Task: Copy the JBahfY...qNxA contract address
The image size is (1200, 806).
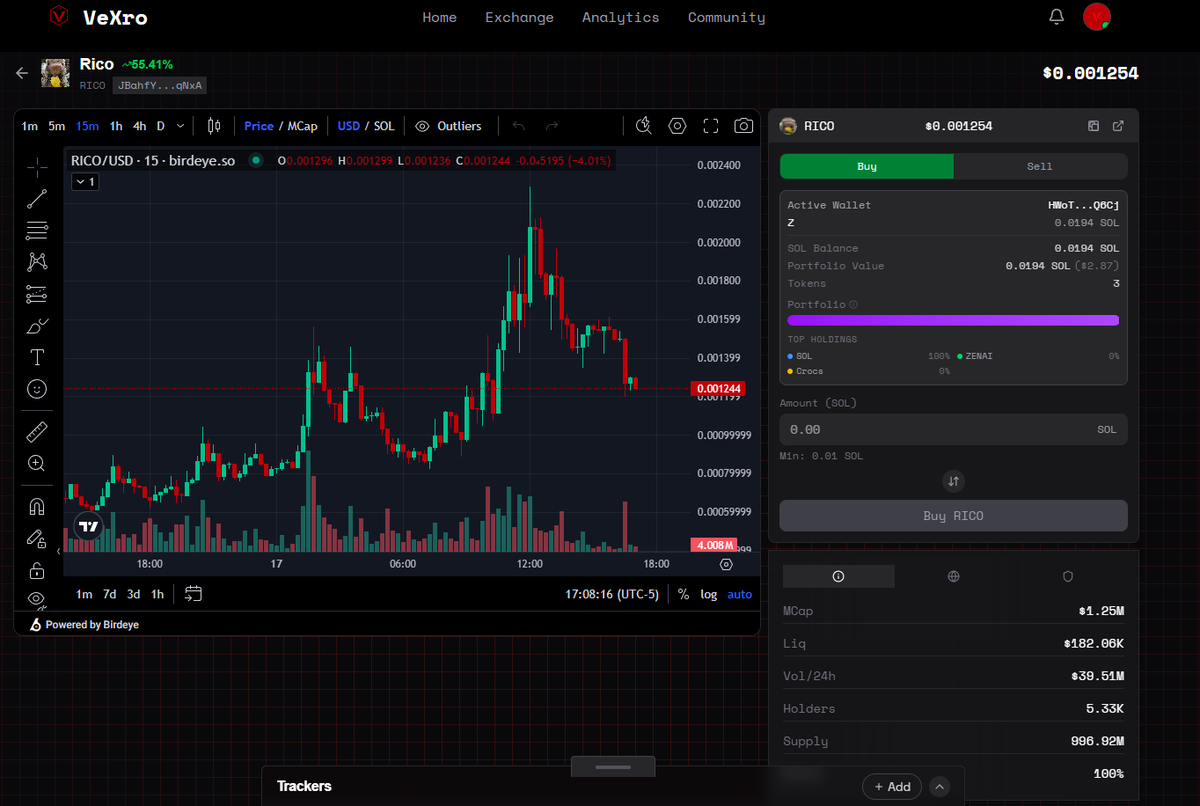Action: (x=160, y=86)
